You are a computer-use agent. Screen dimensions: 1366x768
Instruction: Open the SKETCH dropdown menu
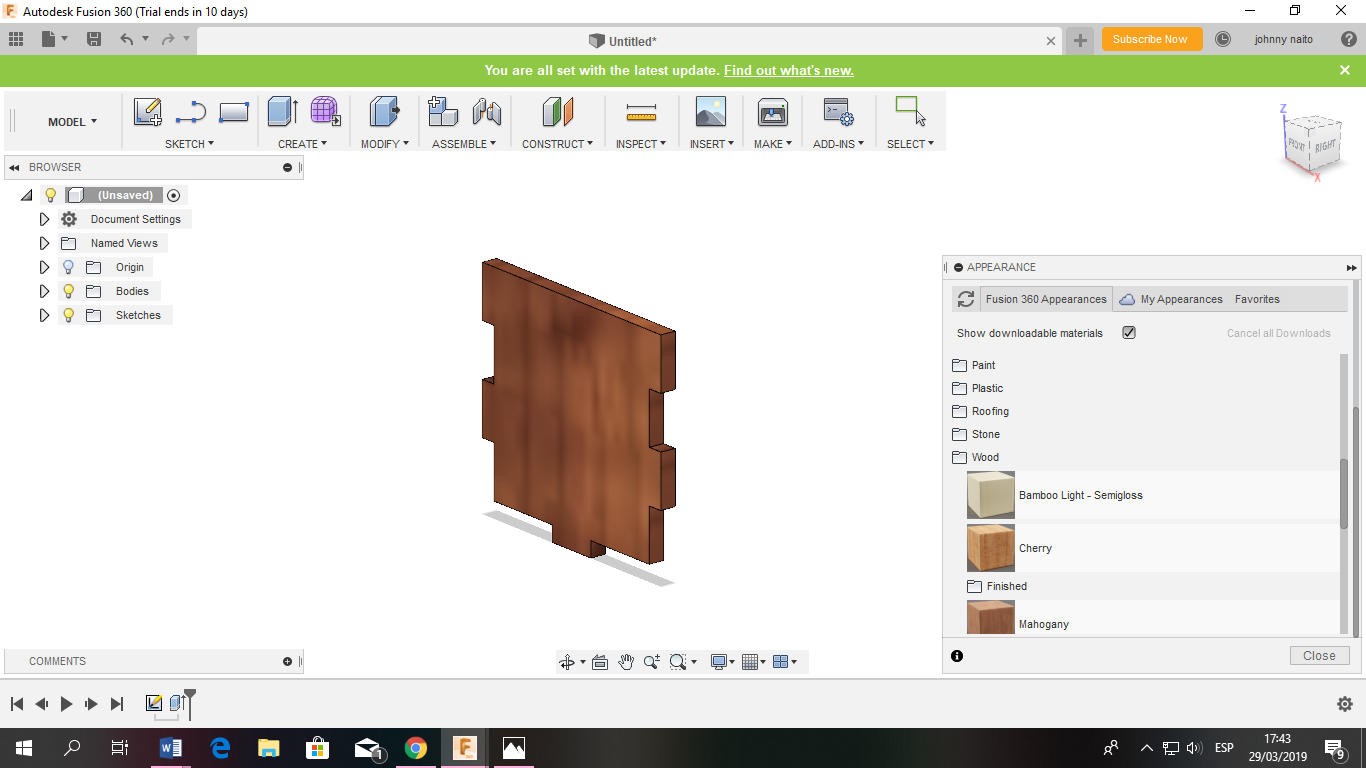click(190, 144)
